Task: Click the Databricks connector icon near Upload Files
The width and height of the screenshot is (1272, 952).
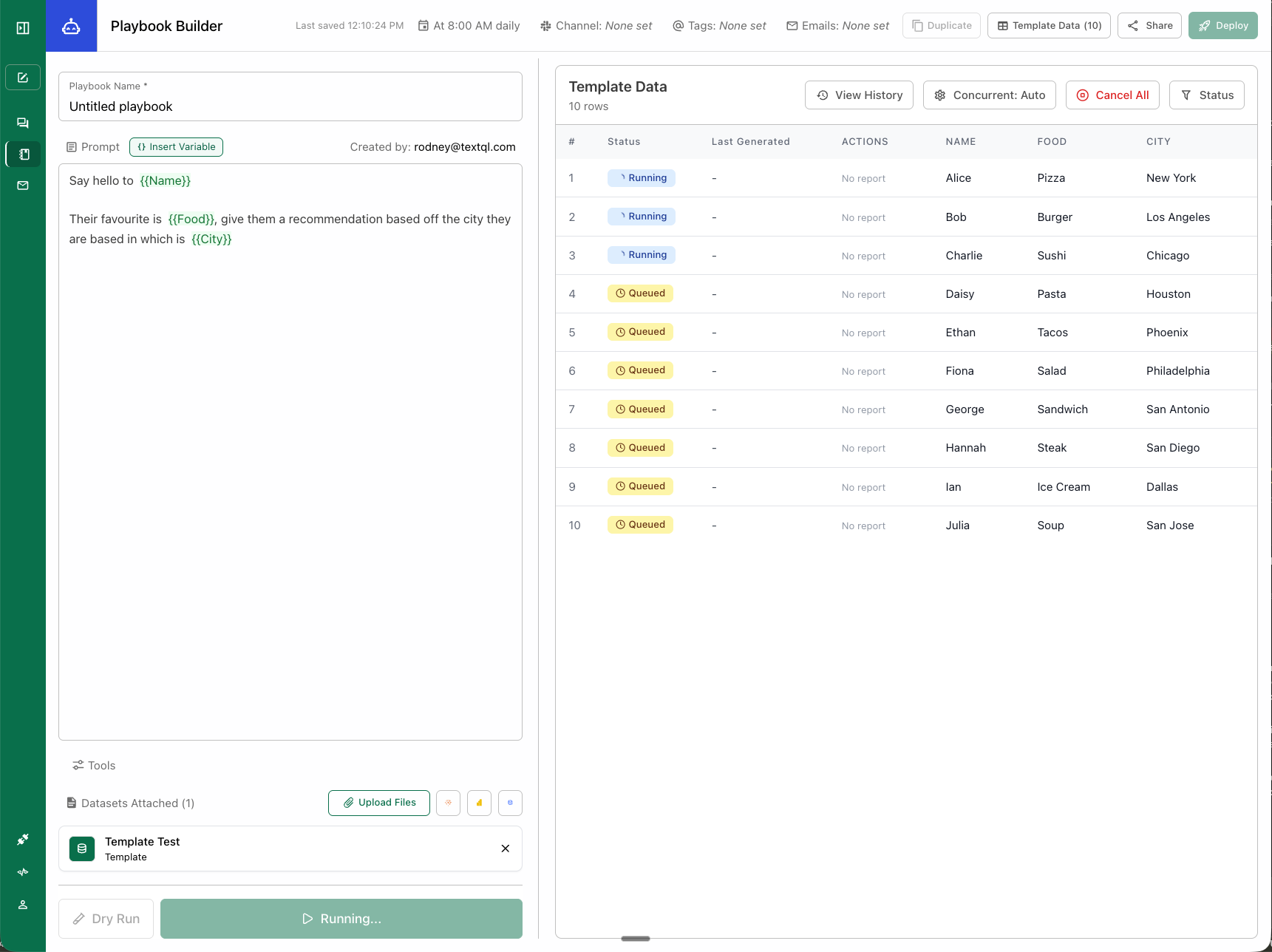Action: point(448,803)
